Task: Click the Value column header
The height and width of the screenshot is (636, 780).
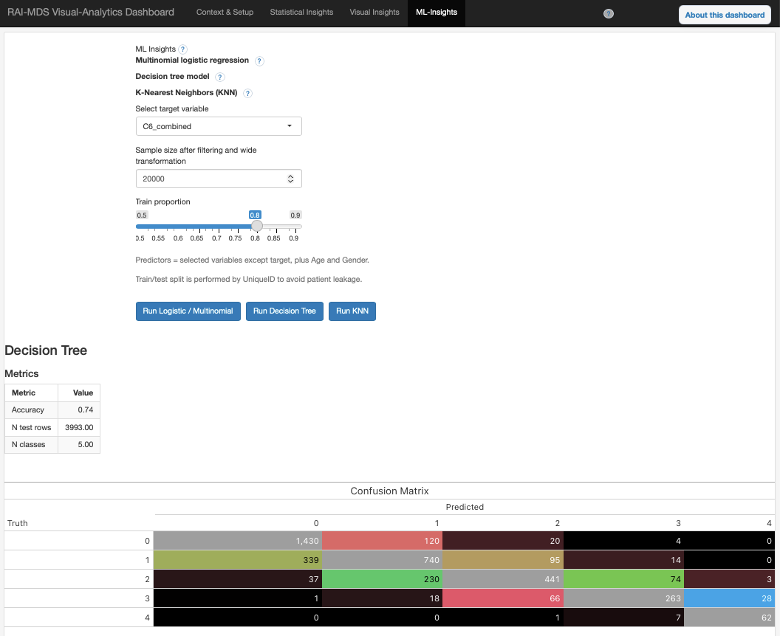Action: click(x=83, y=393)
